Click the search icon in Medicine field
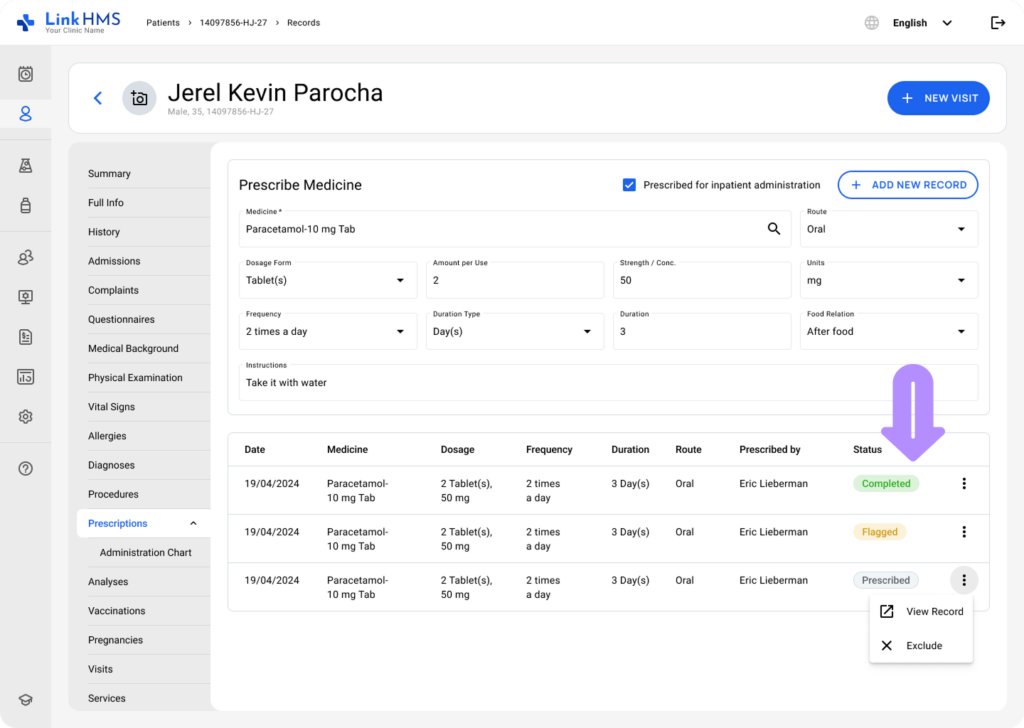 (x=773, y=229)
